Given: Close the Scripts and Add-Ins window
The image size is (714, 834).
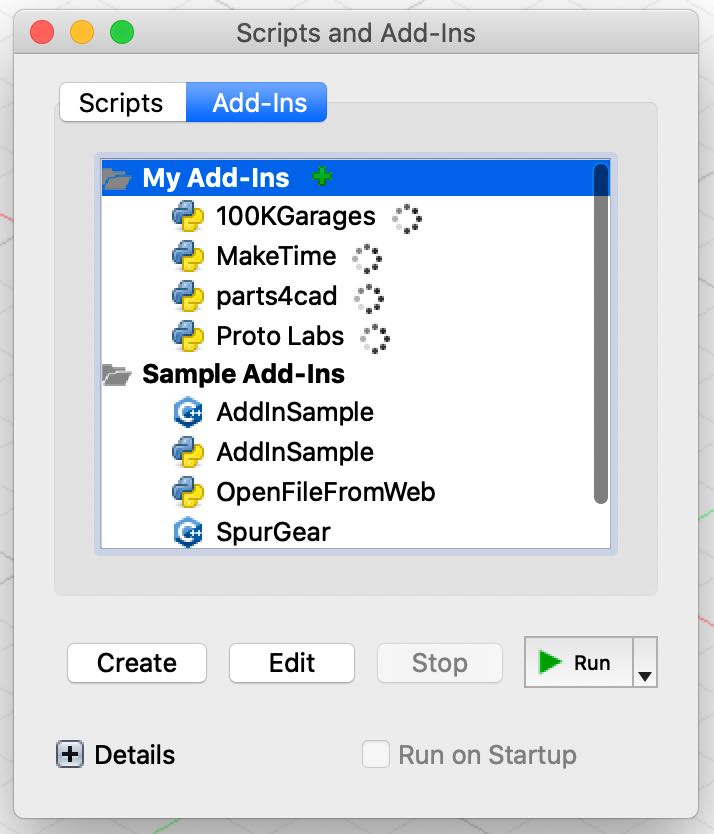Looking at the screenshot, I should 42,32.
